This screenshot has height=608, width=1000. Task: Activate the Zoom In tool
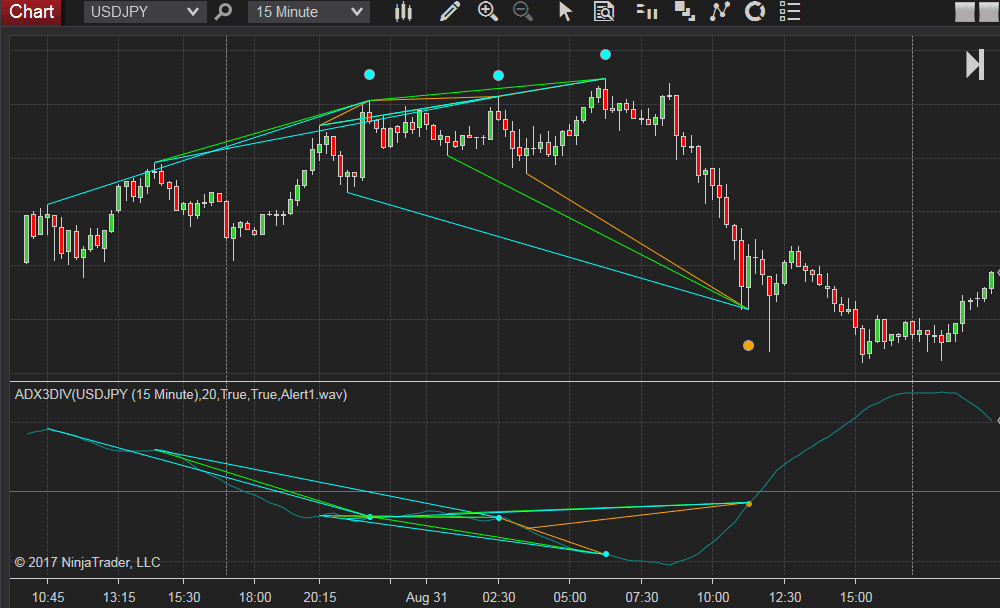point(488,12)
